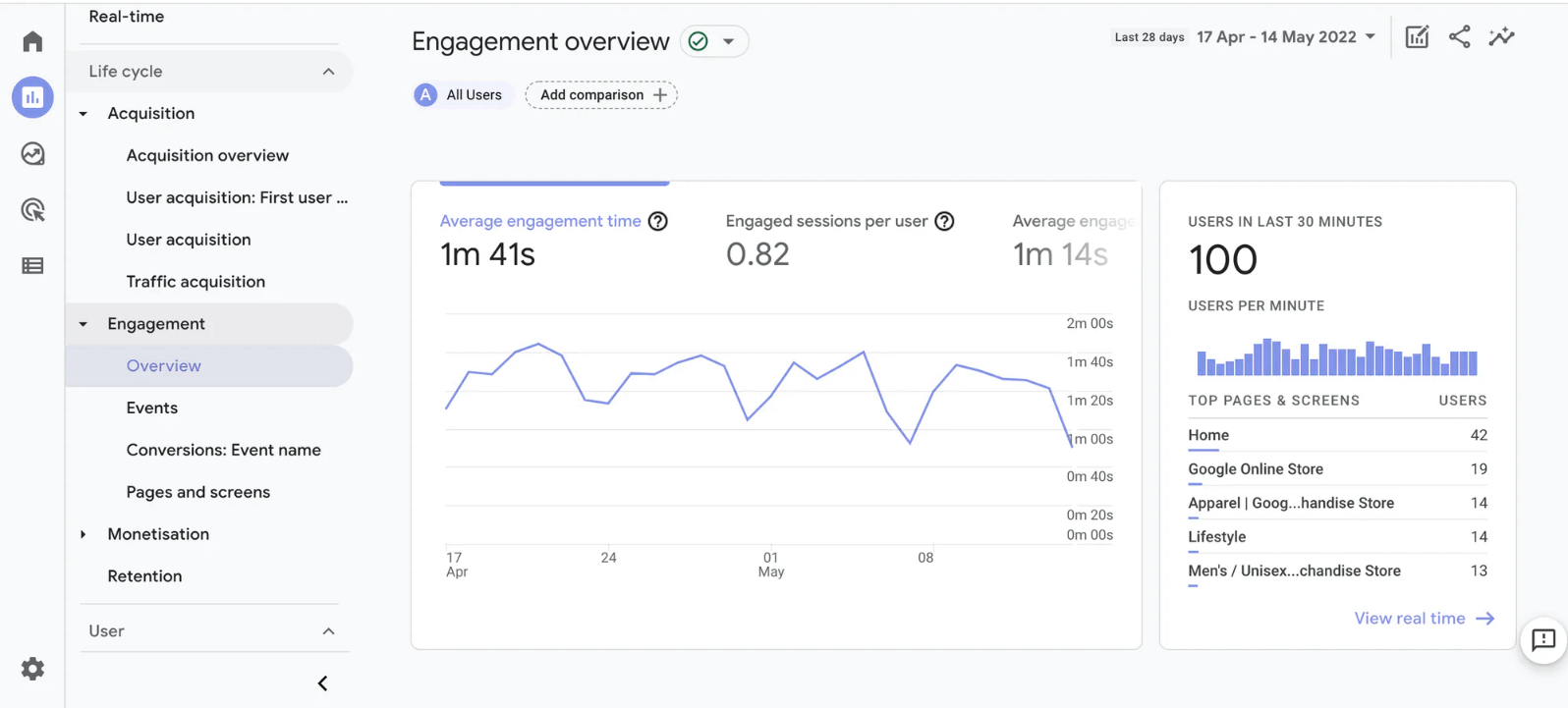The image size is (1568, 708).
Task: Collapse the Acquisition tree group
Action: (x=84, y=114)
